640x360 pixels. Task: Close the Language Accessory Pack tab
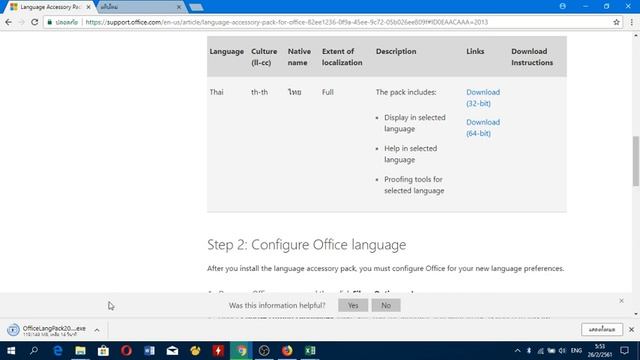[x=89, y=7]
